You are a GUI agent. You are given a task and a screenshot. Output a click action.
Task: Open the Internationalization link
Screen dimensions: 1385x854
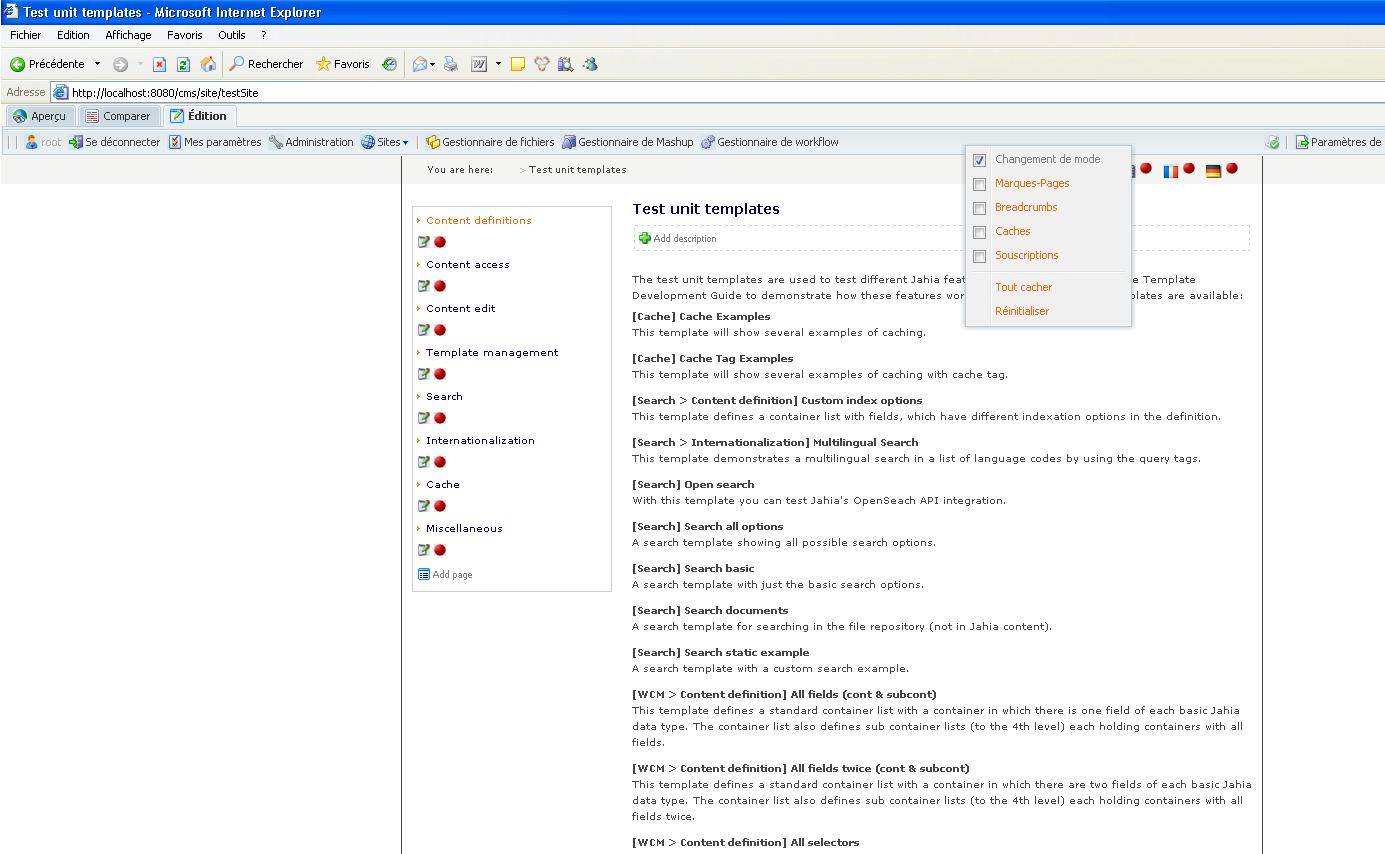[480, 441]
